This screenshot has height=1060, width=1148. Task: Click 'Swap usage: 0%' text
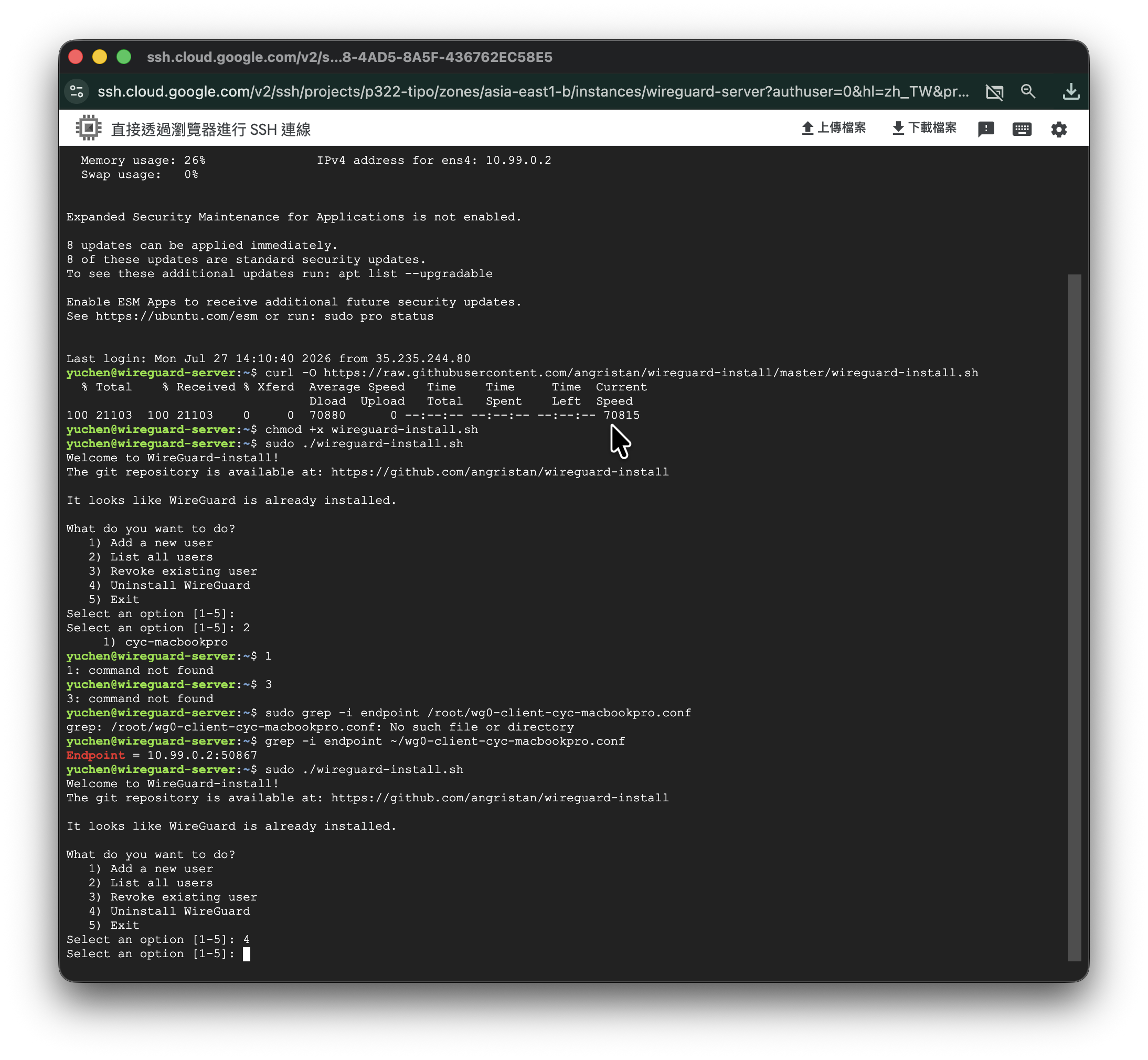click(140, 174)
